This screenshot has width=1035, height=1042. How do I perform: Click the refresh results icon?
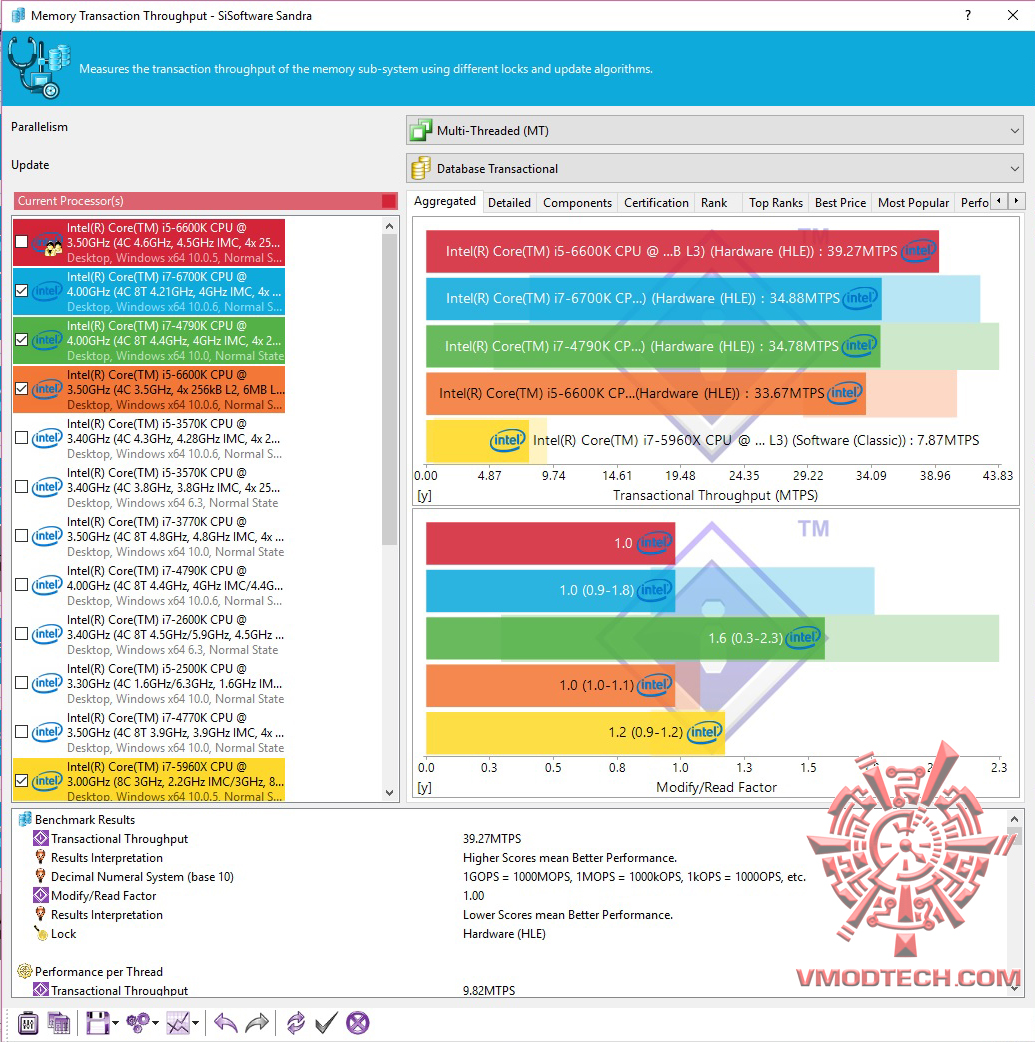click(x=295, y=1023)
